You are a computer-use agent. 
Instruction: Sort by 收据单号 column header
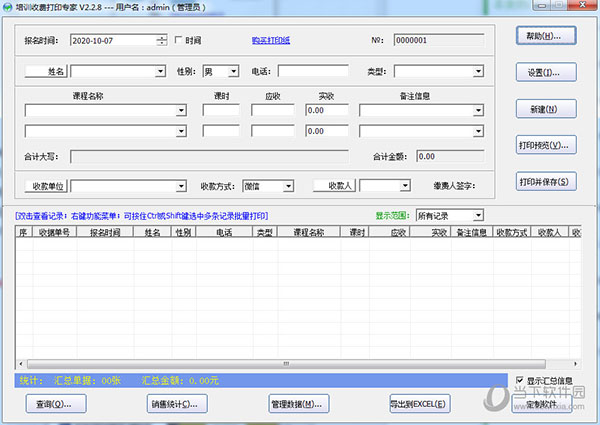55,232
